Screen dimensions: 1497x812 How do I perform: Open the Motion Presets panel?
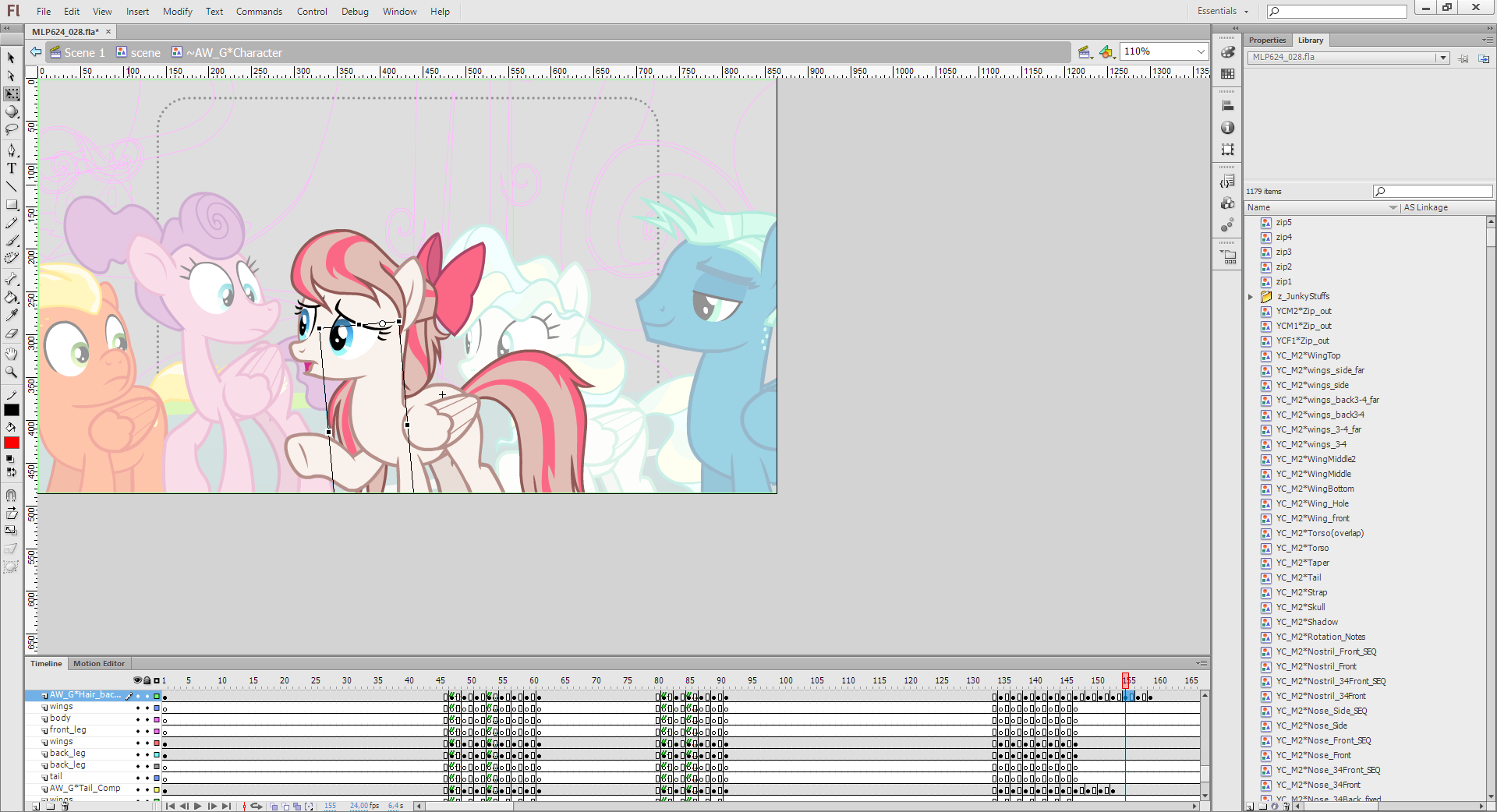(x=1228, y=225)
